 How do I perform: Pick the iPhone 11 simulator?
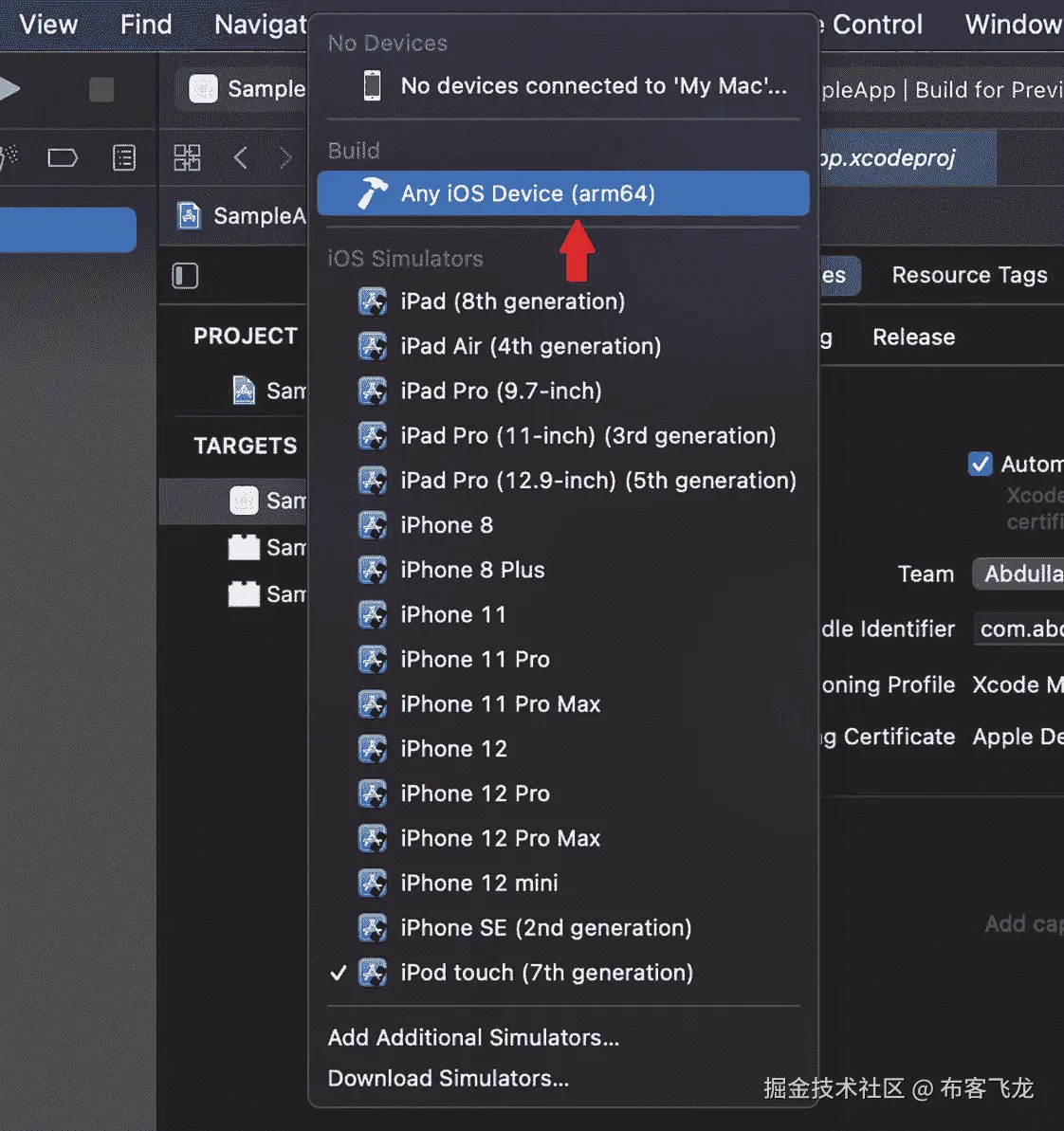(x=562, y=614)
